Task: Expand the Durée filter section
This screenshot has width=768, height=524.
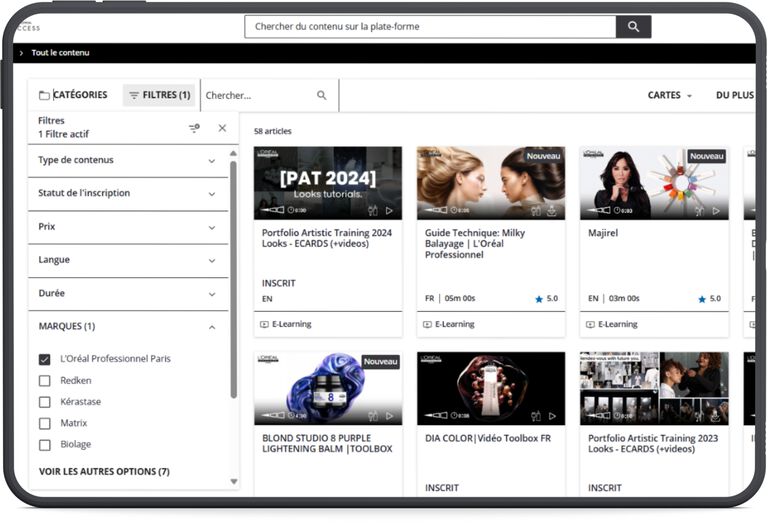Action: tap(128, 293)
